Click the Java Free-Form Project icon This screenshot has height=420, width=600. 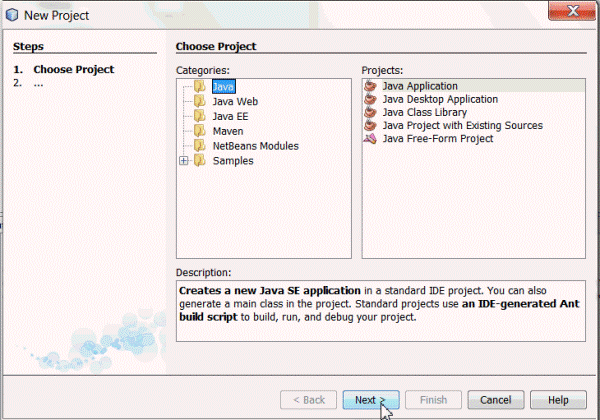click(370, 138)
